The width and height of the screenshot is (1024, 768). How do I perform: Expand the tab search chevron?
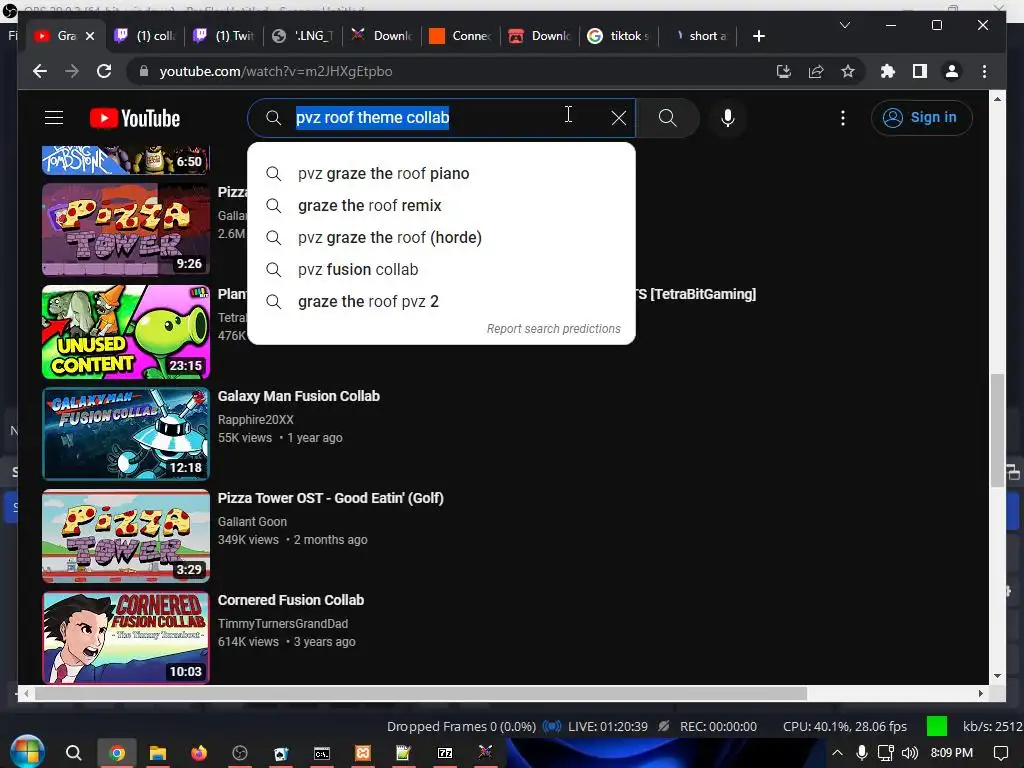pos(844,25)
